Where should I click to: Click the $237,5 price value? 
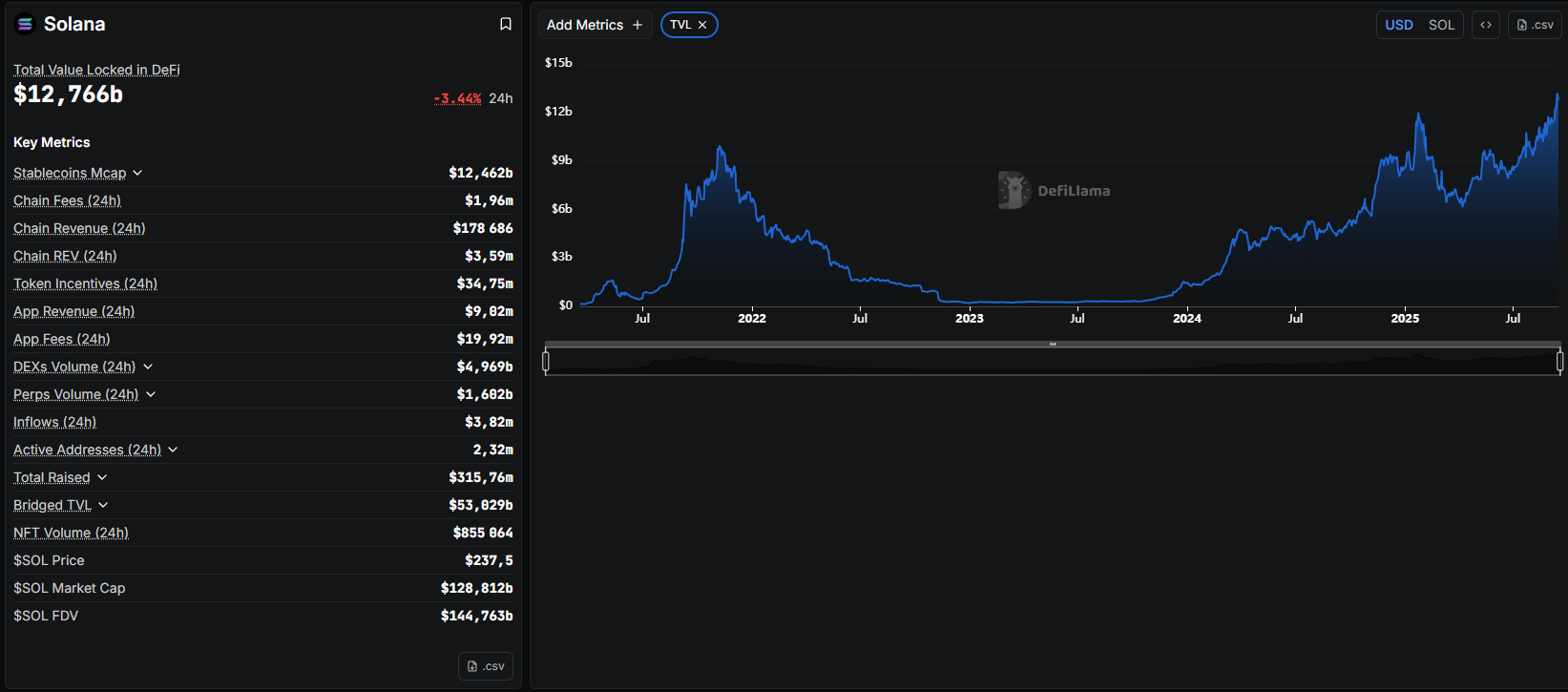point(489,560)
